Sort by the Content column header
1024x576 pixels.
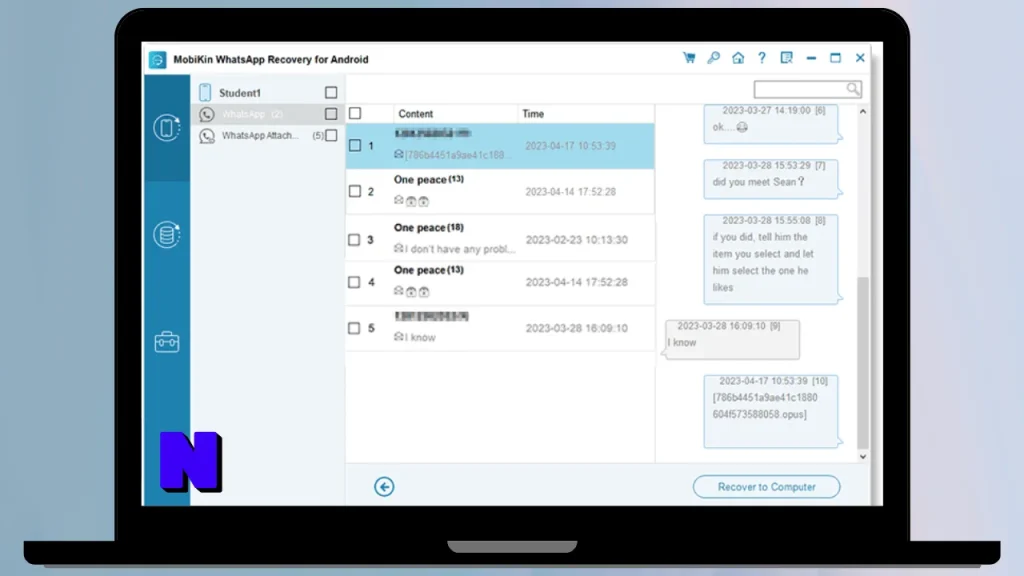[x=415, y=114]
